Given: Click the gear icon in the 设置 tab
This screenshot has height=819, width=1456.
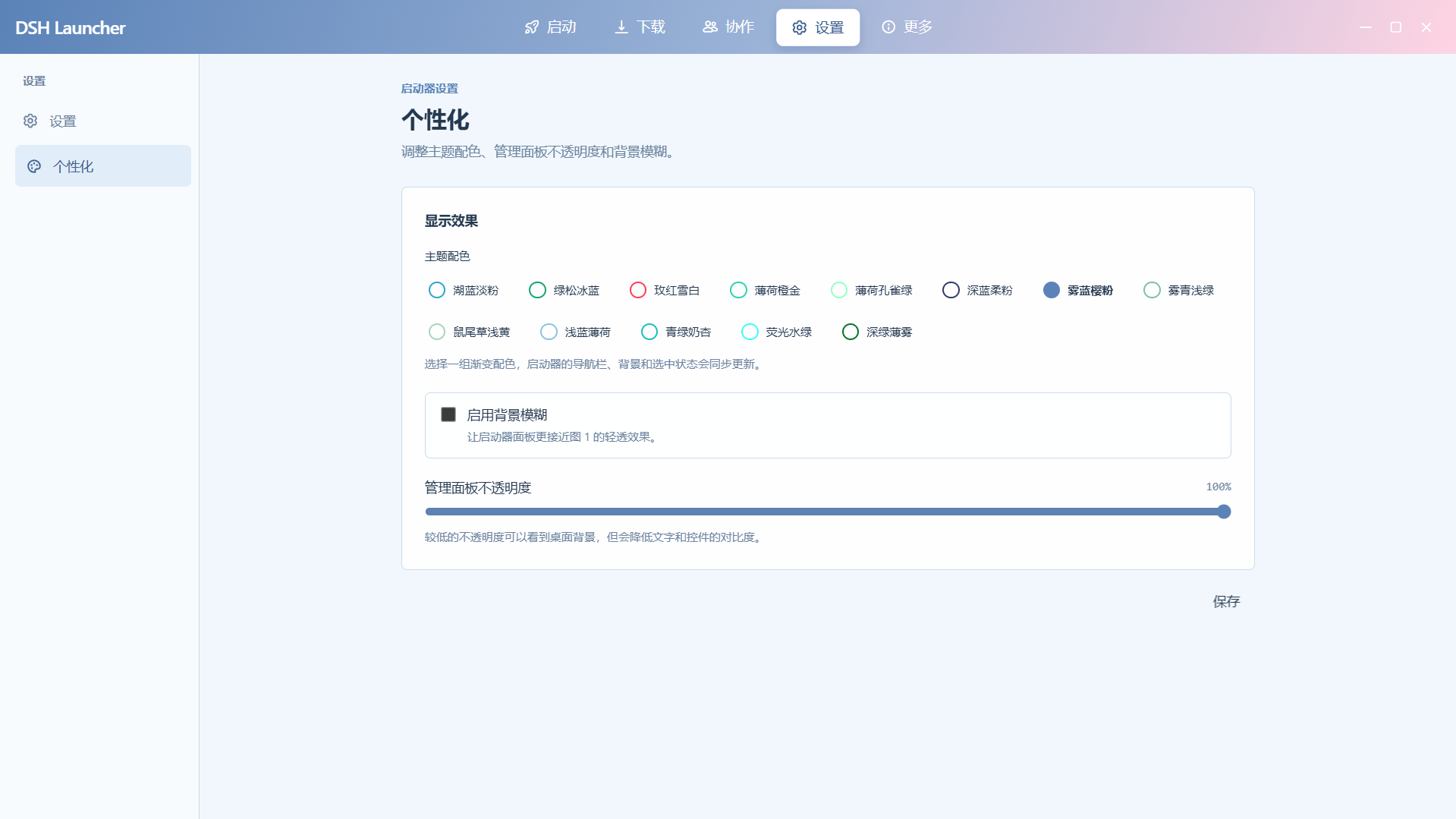Looking at the screenshot, I should click(x=800, y=27).
